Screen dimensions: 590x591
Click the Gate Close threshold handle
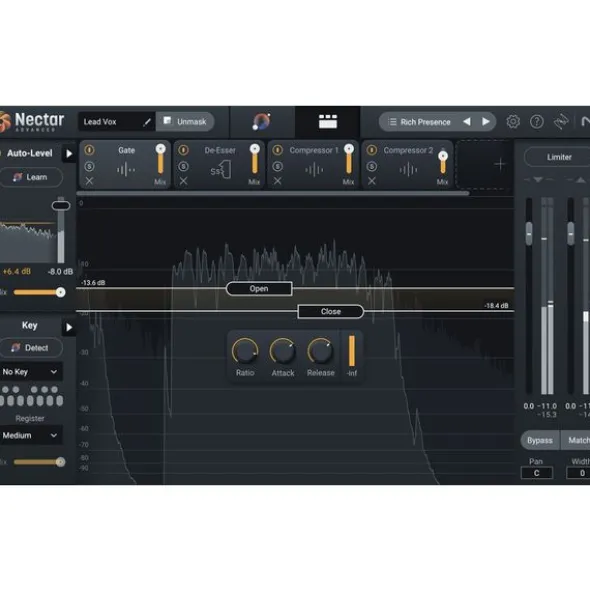coord(331,312)
